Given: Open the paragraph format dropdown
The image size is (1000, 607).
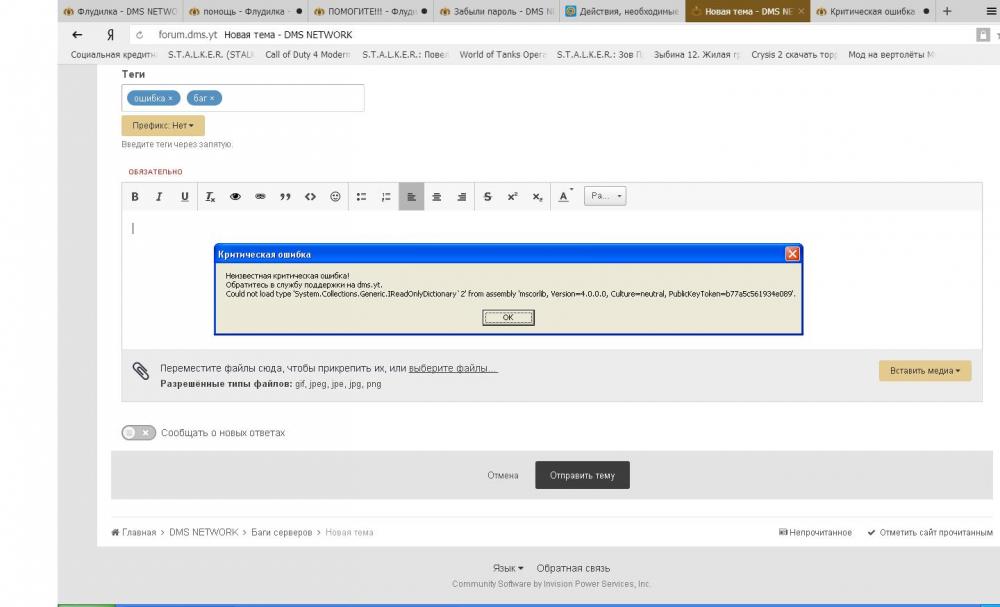Looking at the screenshot, I should [x=606, y=196].
